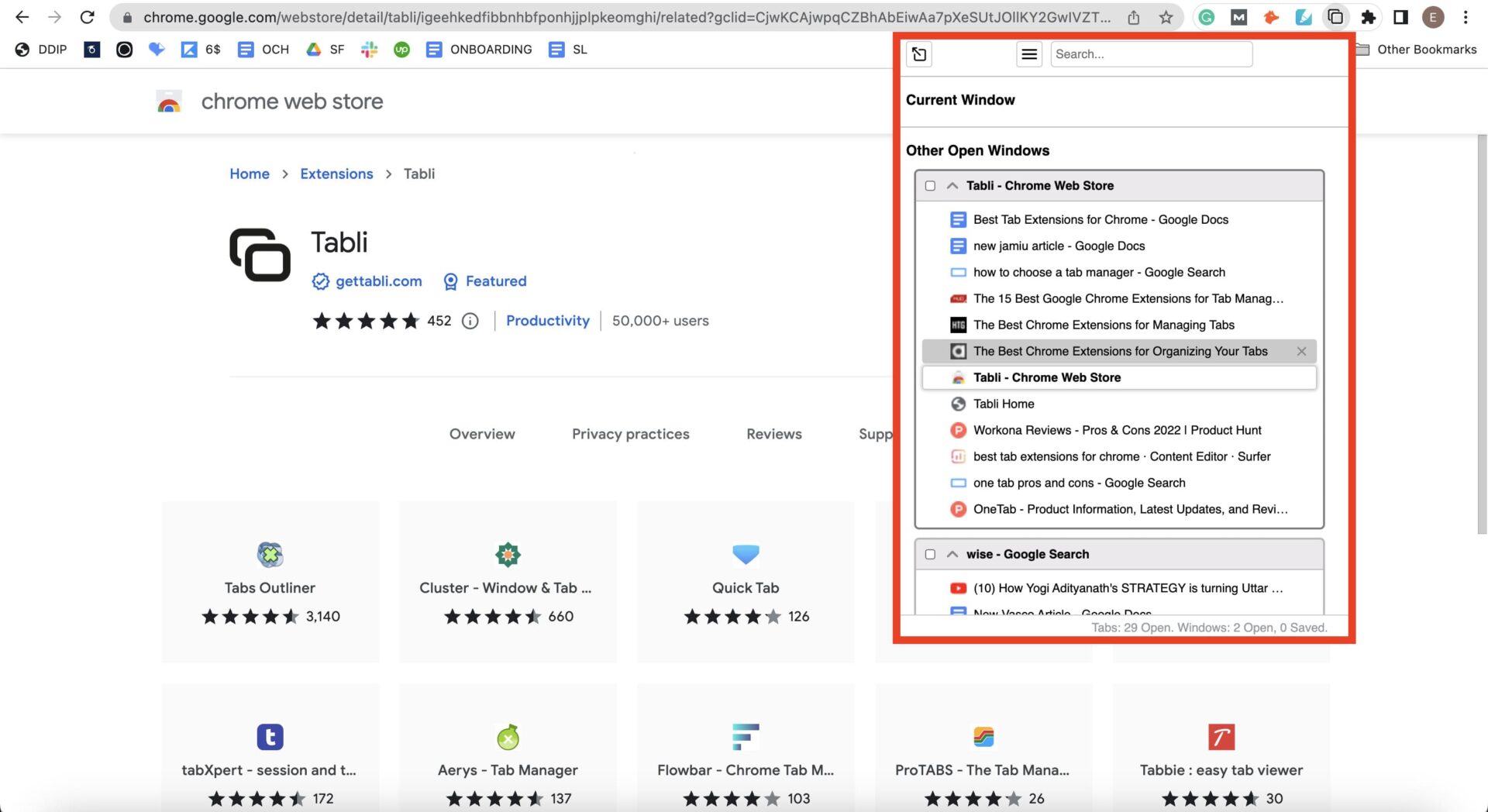Open the Tabs Outliner extension card
This screenshot has width=1488, height=812.
point(270,582)
